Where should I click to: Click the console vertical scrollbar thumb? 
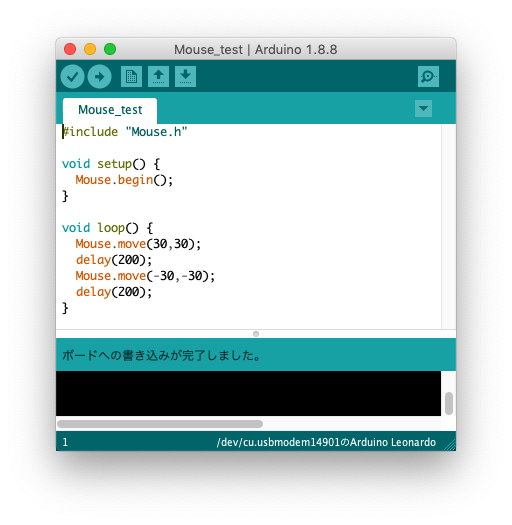pos(449,403)
